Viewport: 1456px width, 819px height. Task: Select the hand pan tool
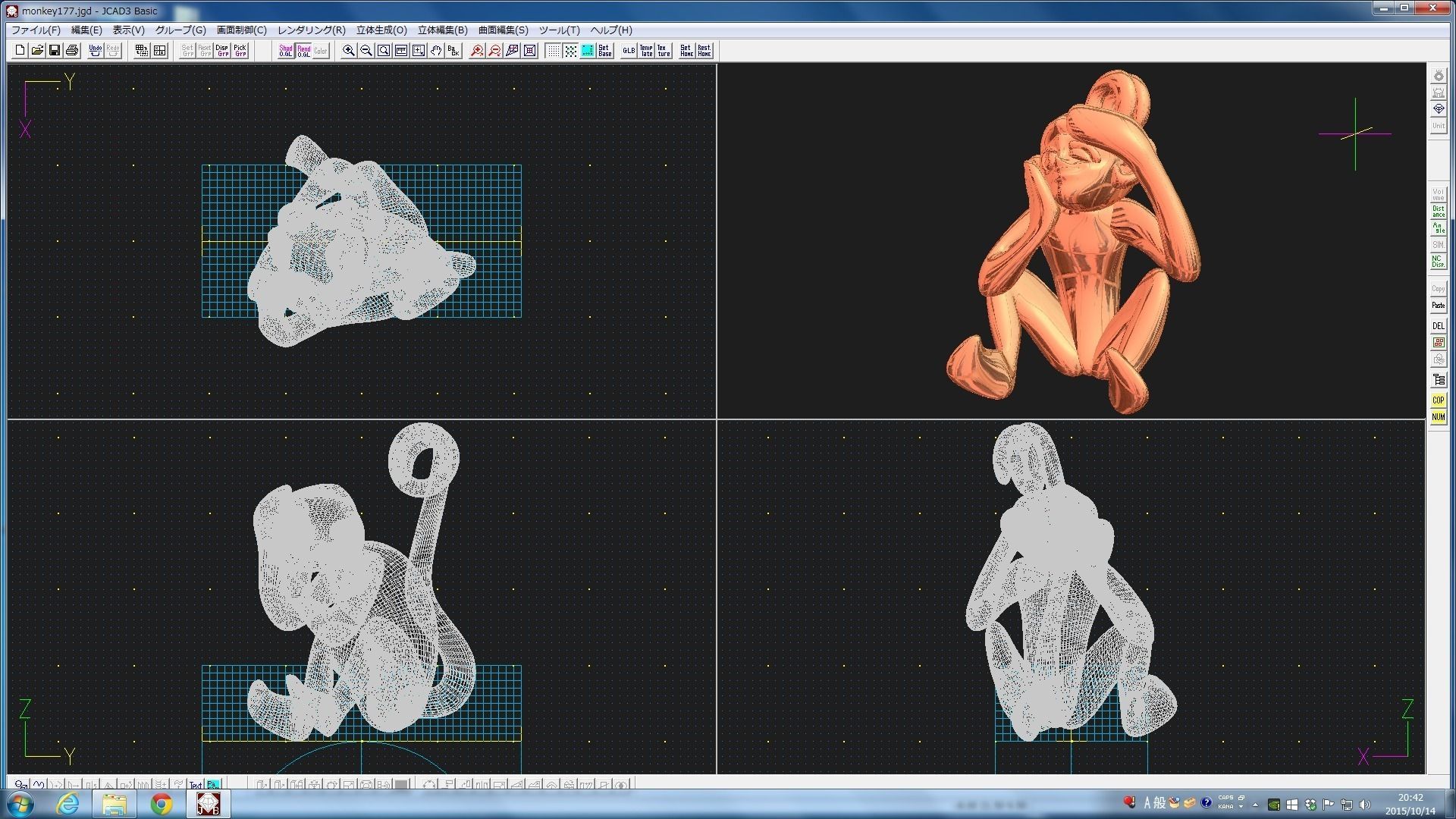pos(436,51)
